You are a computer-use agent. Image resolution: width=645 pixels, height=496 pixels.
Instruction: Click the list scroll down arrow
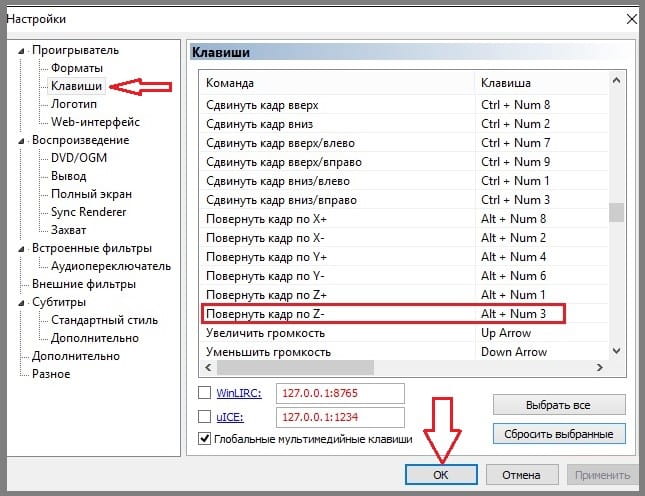(x=616, y=351)
